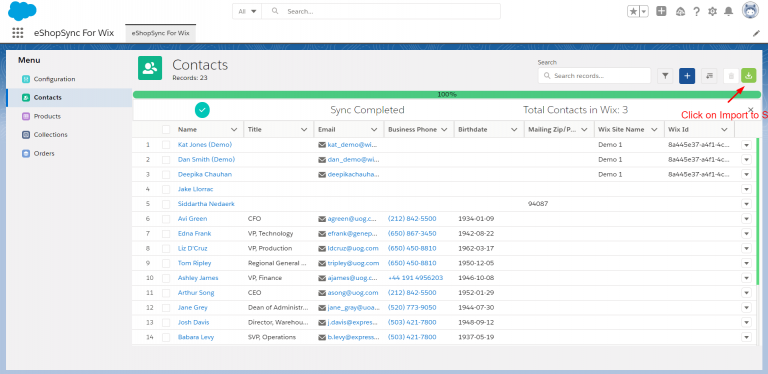Check the box for Babara Levy
This screenshot has width=768, height=374.
(x=167, y=337)
